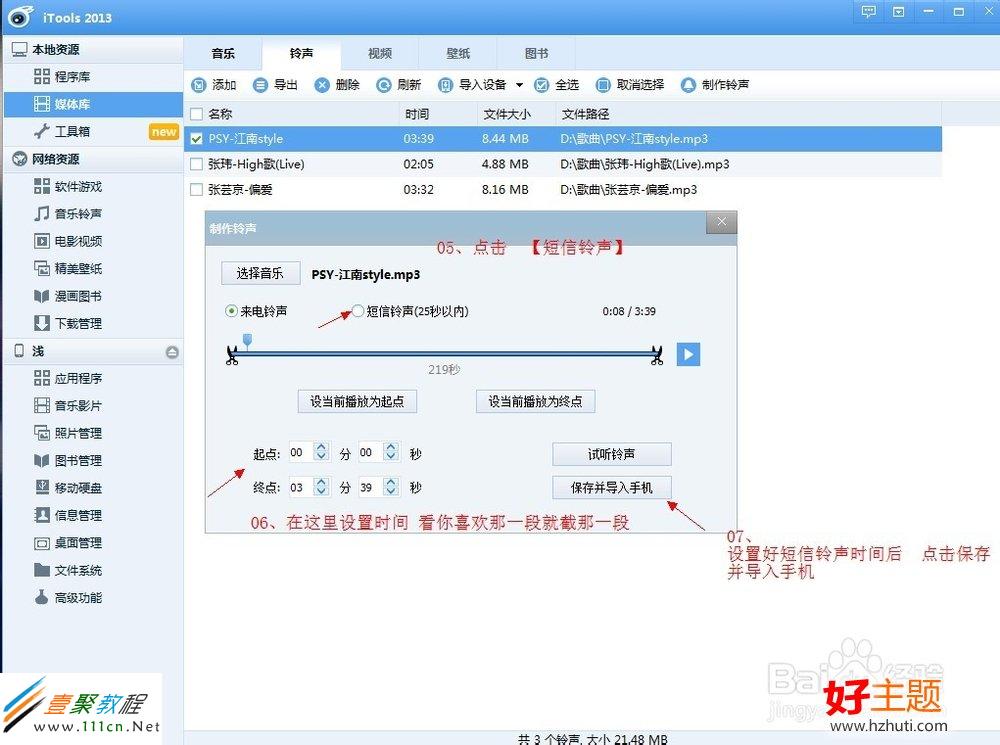The width and height of the screenshot is (1000, 745).
Task: Click the 起点 seconds field
Action: [370, 452]
